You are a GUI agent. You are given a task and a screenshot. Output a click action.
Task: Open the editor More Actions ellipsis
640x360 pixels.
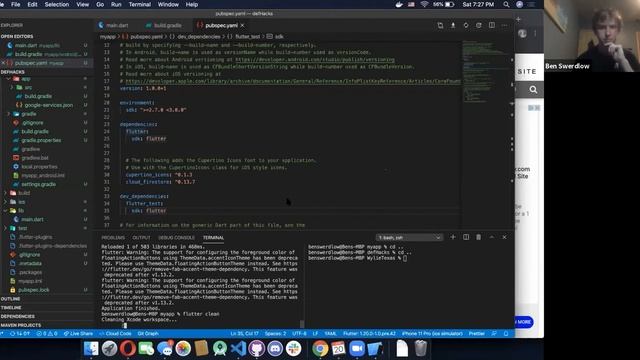point(504,25)
